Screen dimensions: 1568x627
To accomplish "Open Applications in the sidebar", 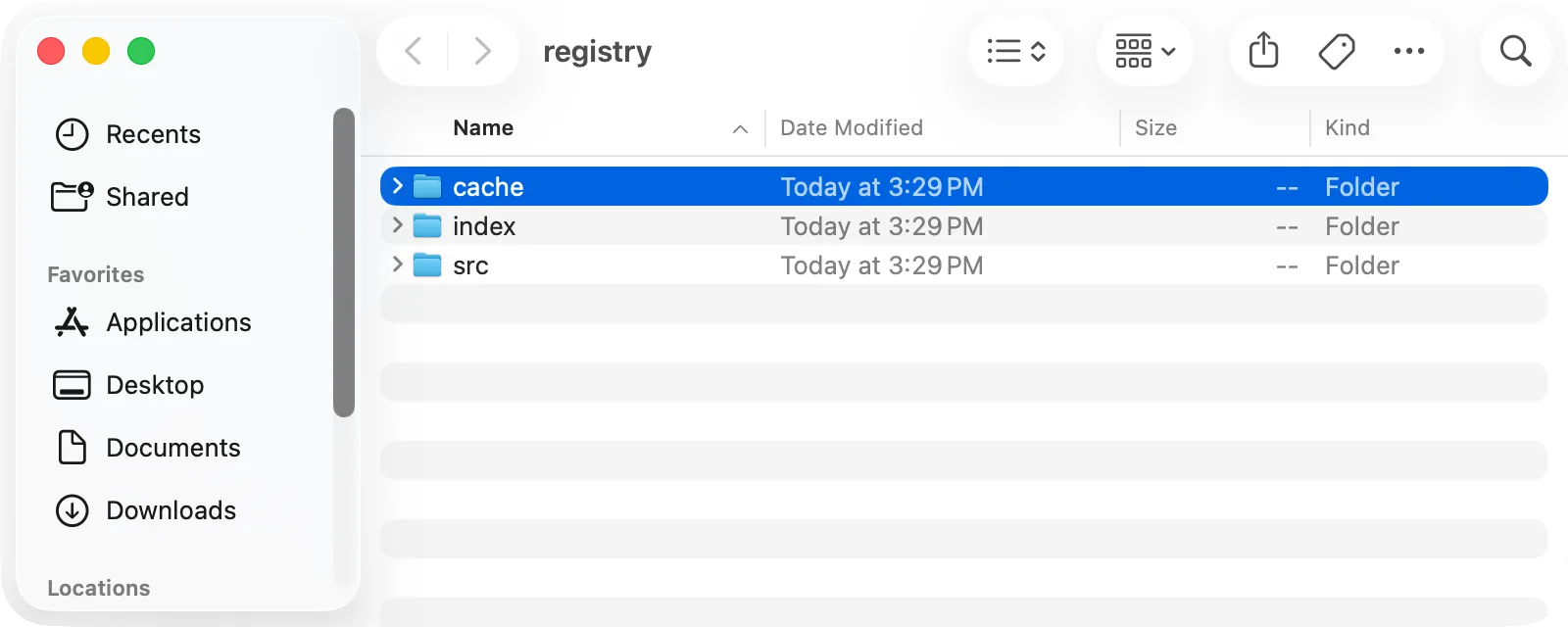I will coord(180,322).
